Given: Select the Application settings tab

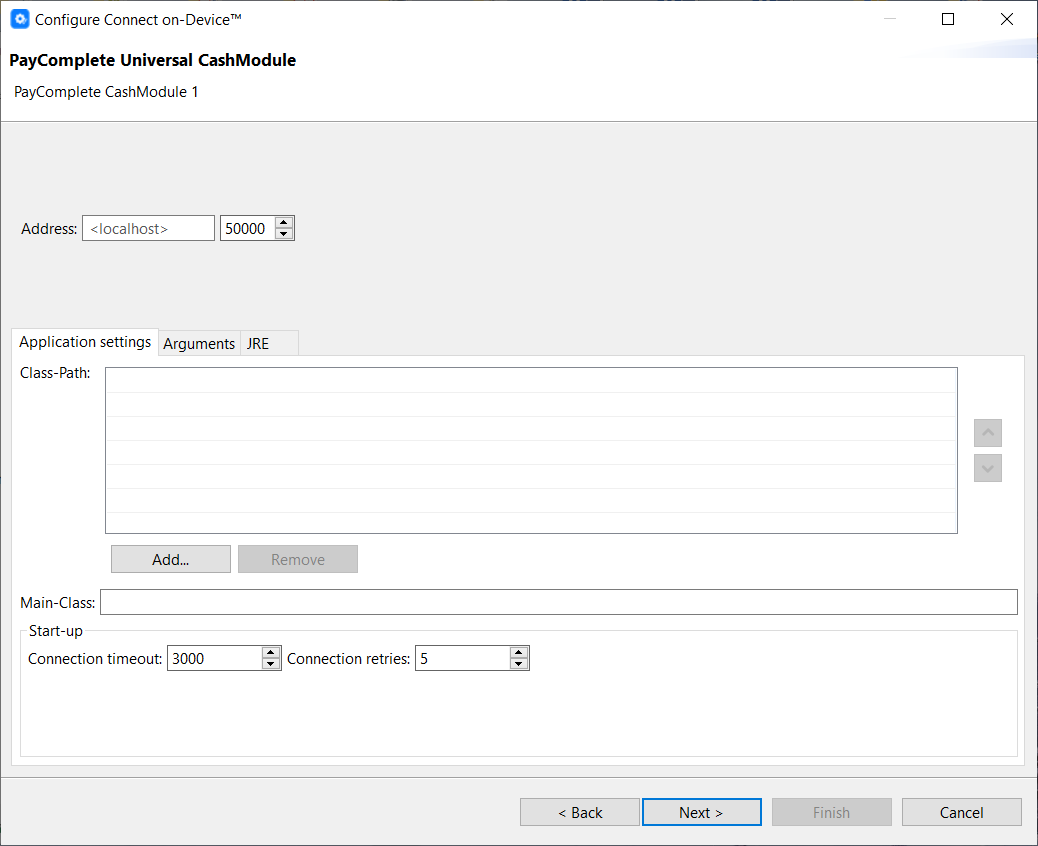Looking at the screenshot, I should [84, 341].
